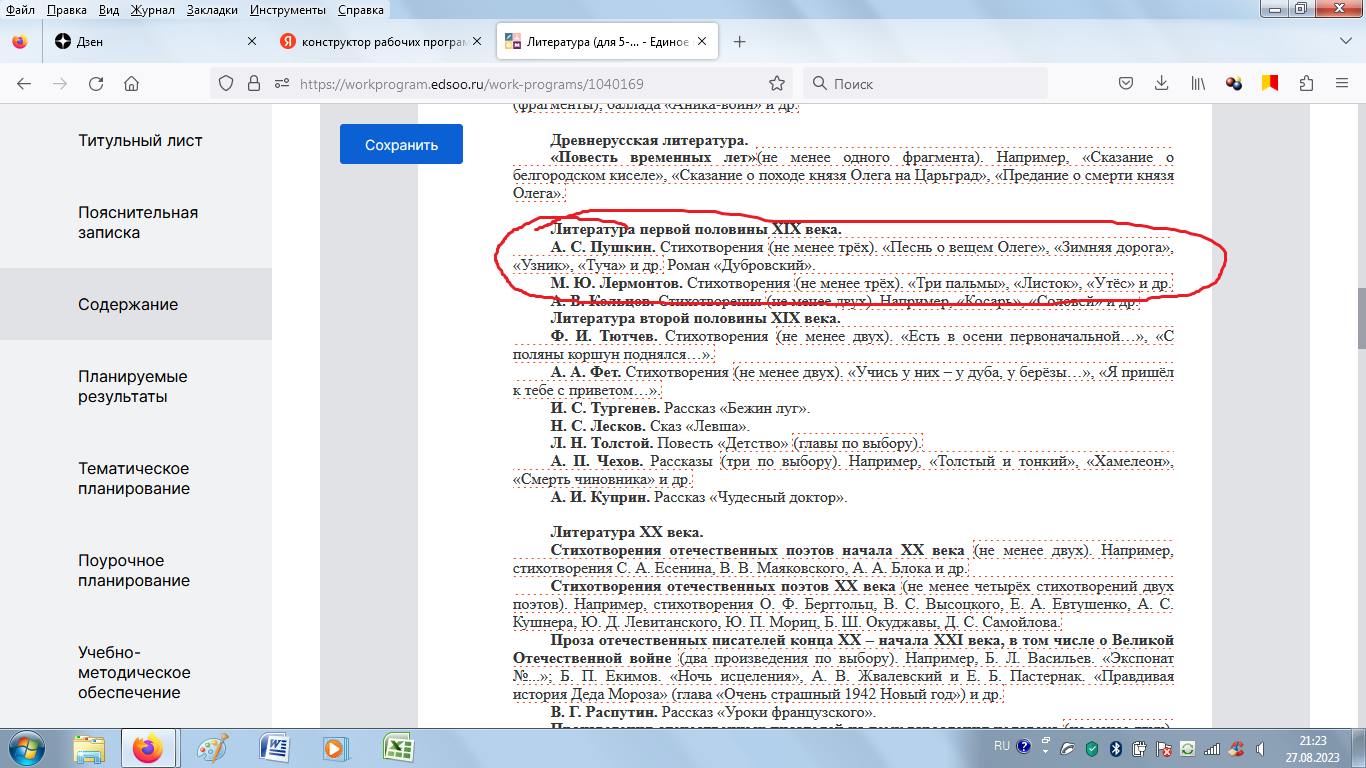Click the colored balls extension icon
This screenshot has width=1366, height=768.
pyautogui.click(x=1234, y=84)
